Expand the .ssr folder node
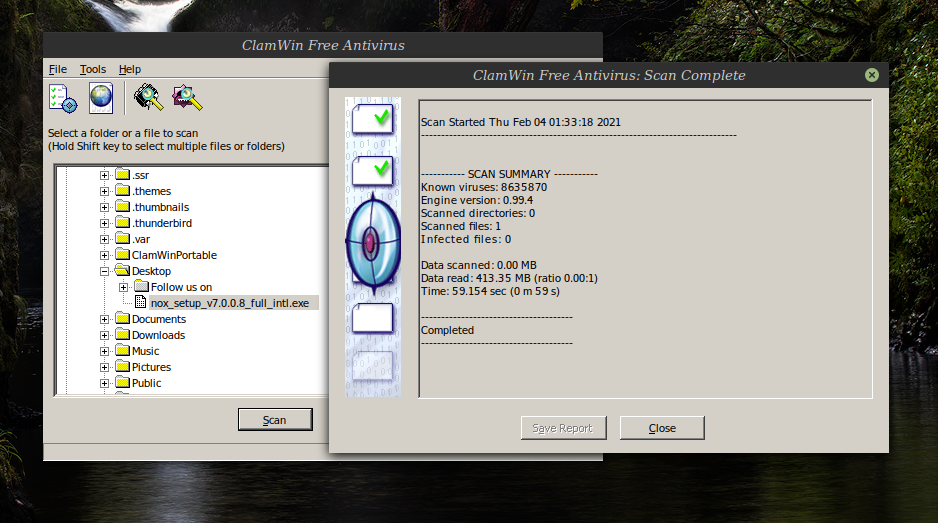 click(104, 175)
